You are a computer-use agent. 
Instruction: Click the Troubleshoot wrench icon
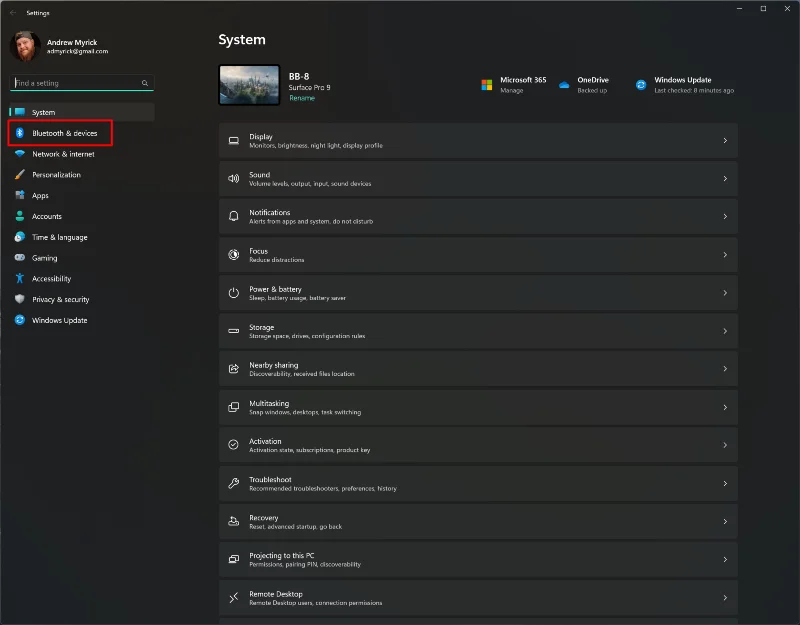pyautogui.click(x=234, y=483)
